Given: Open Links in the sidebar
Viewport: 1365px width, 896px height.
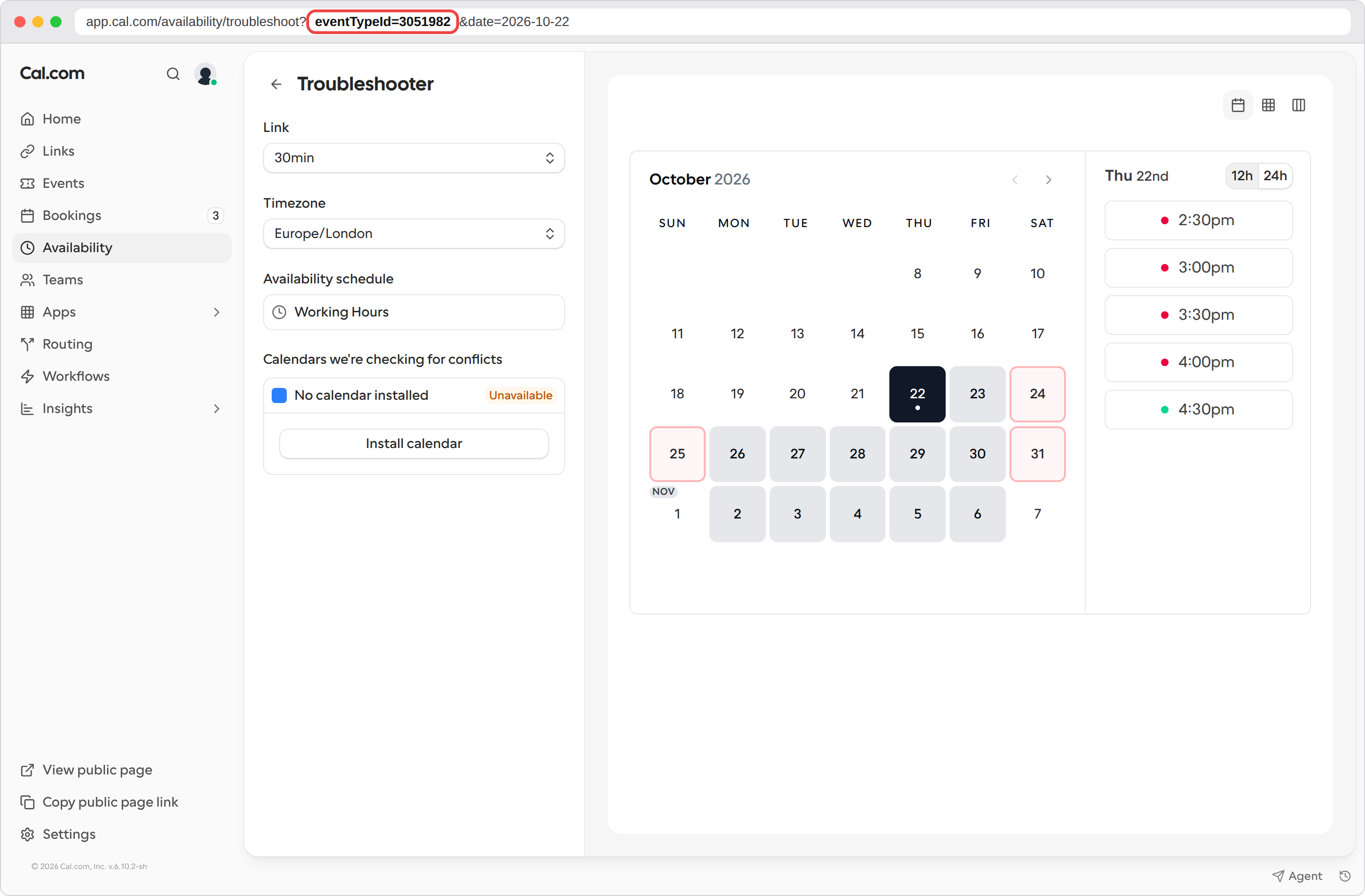Looking at the screenshot, I should [122, 151].
